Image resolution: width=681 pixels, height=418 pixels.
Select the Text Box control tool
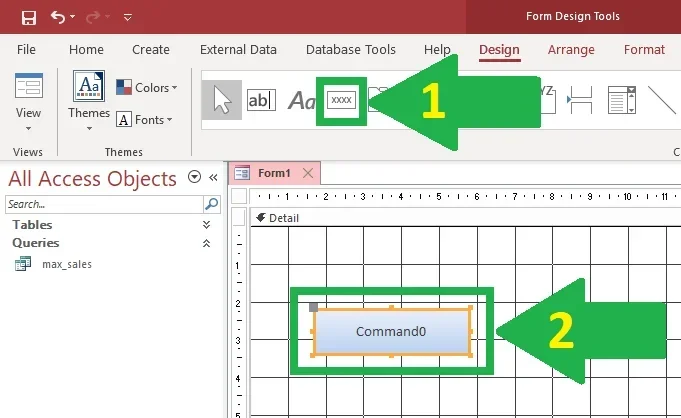coord(261,100)
